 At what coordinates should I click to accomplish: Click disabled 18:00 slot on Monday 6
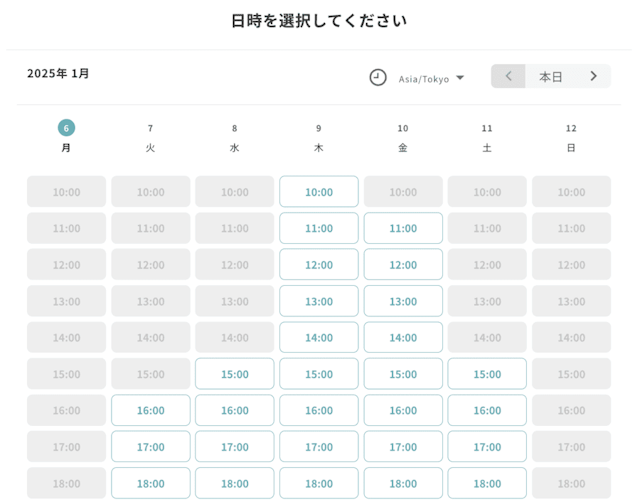click(x=67, y=483)
